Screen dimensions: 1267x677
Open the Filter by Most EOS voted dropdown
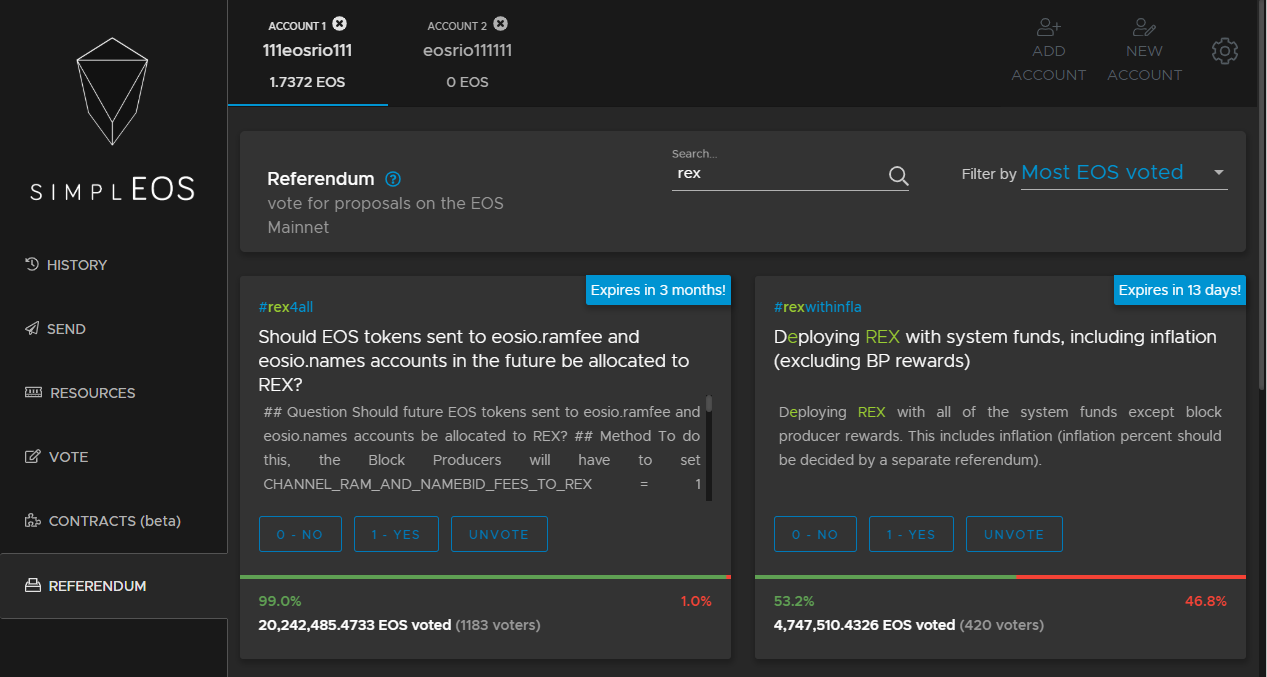(x=1124, y=173)
